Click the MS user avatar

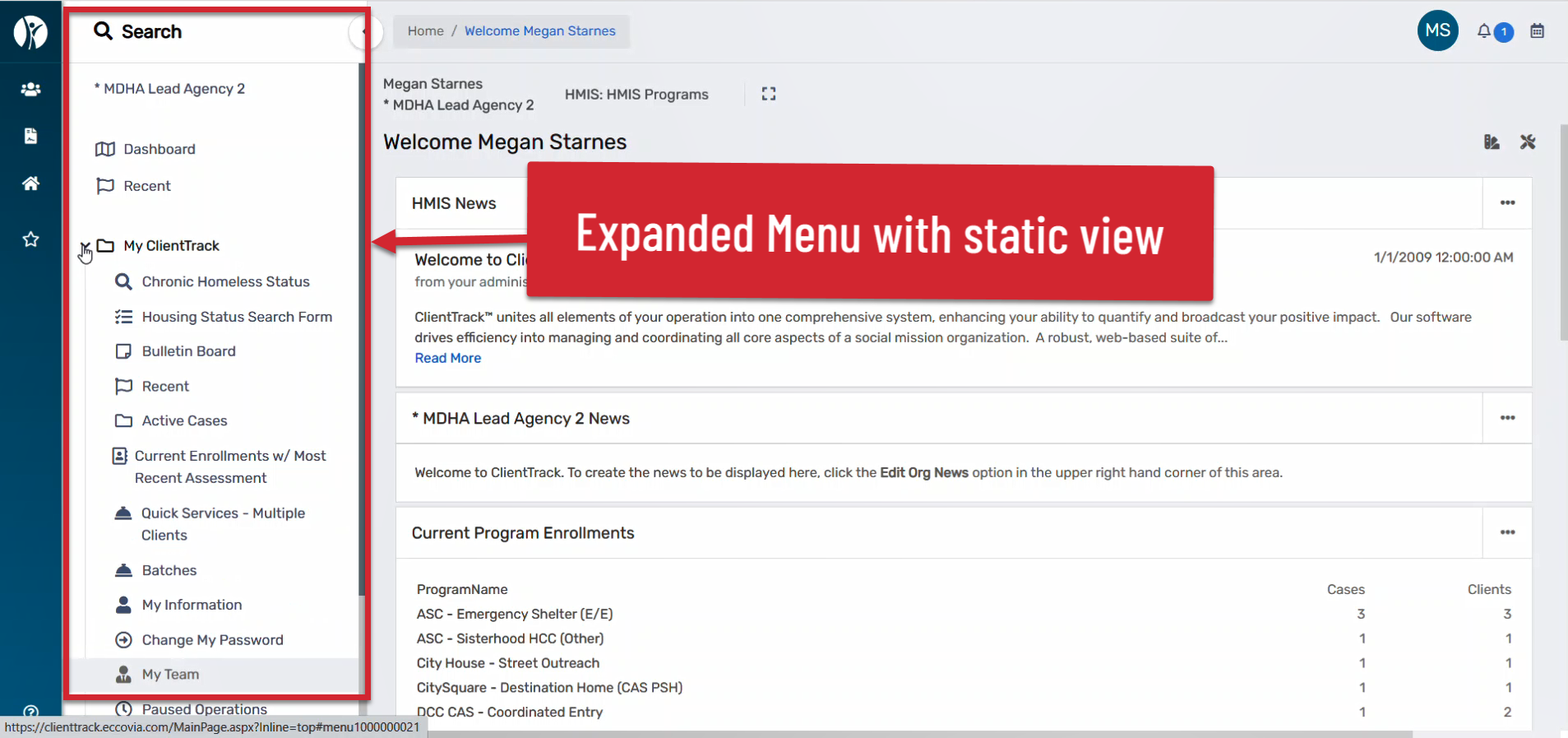pyautogui.click(x=1437, y=31)
